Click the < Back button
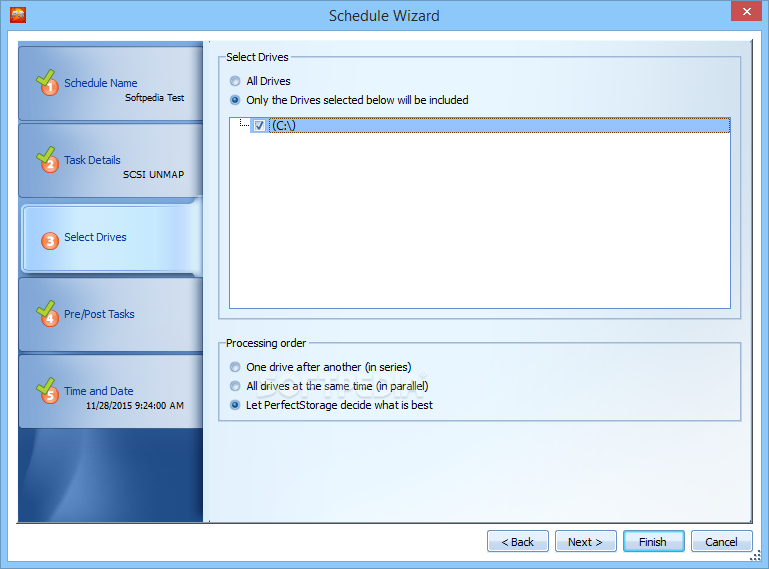Viewport: 769px width, 569px height. tap(517, 542)
